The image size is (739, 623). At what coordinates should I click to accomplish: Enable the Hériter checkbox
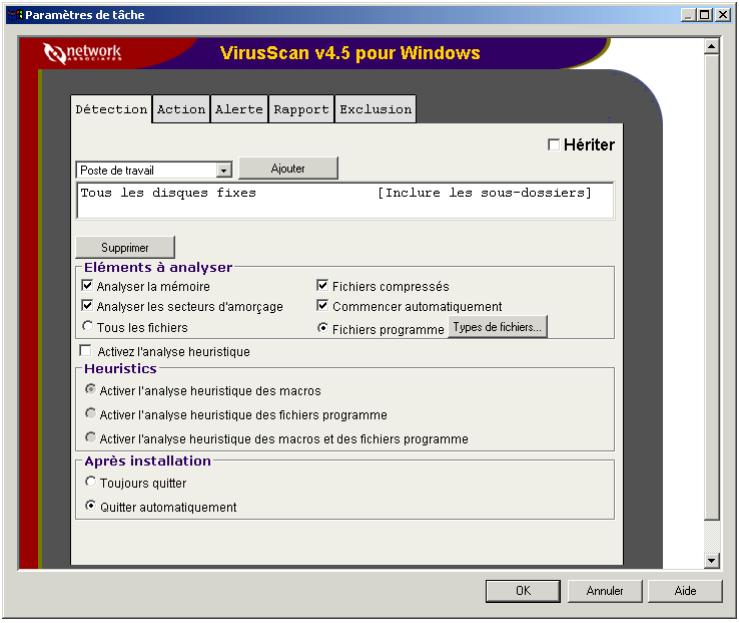tap(554, 145)
